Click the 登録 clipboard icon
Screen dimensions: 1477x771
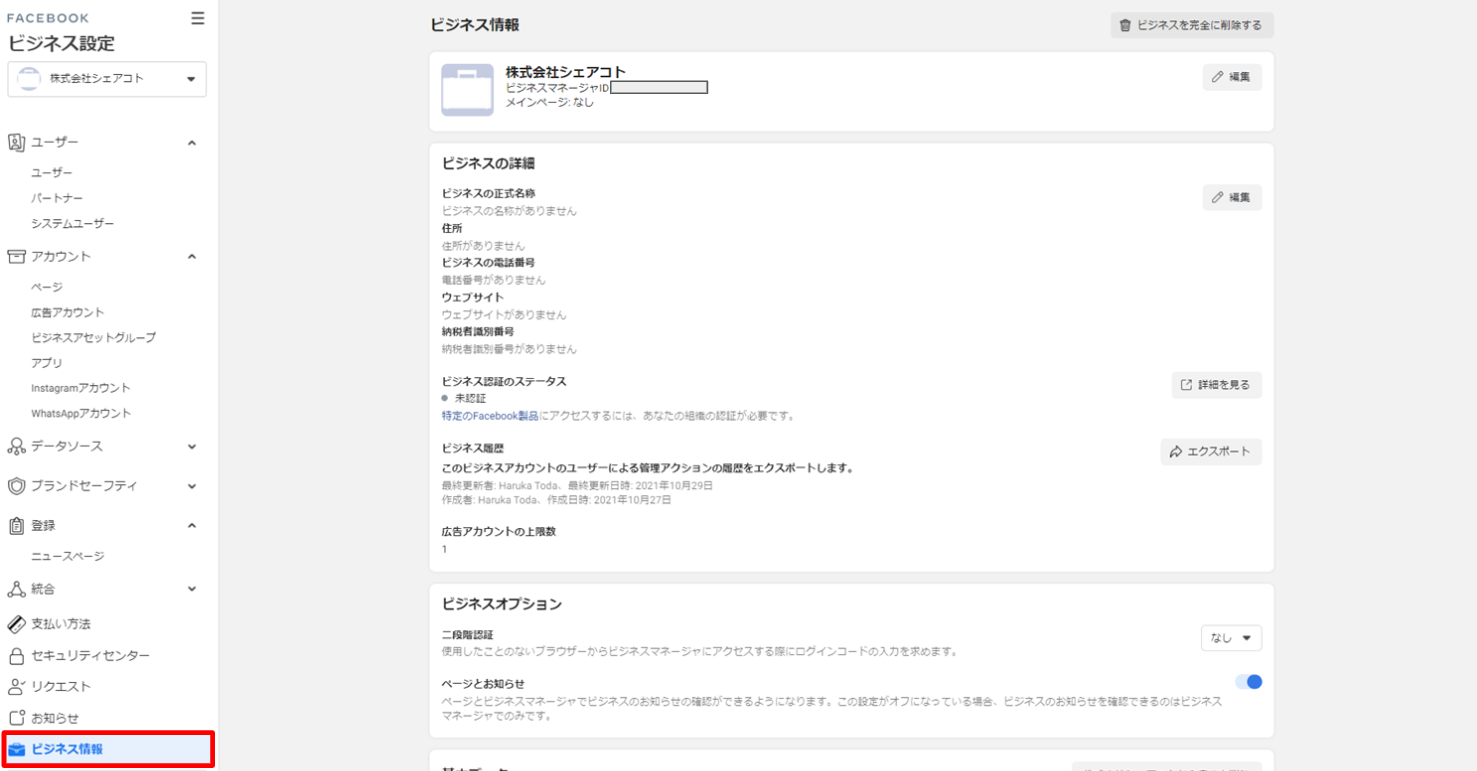point(16,526)
